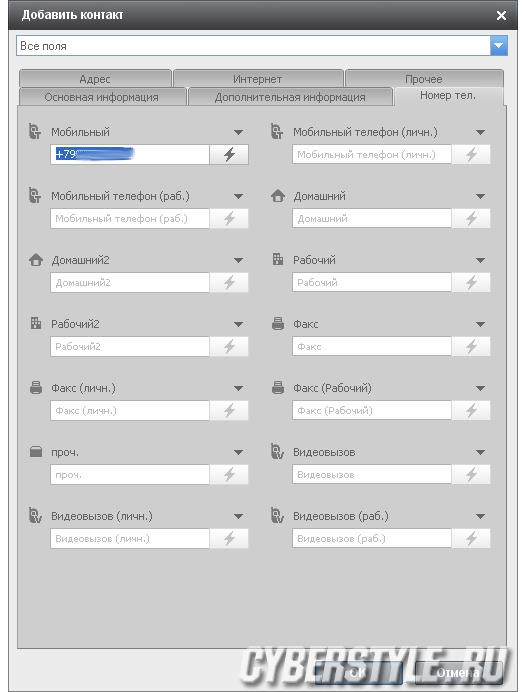Expand the Мобильный телефон (личн.) type arrow

[480, 132]
